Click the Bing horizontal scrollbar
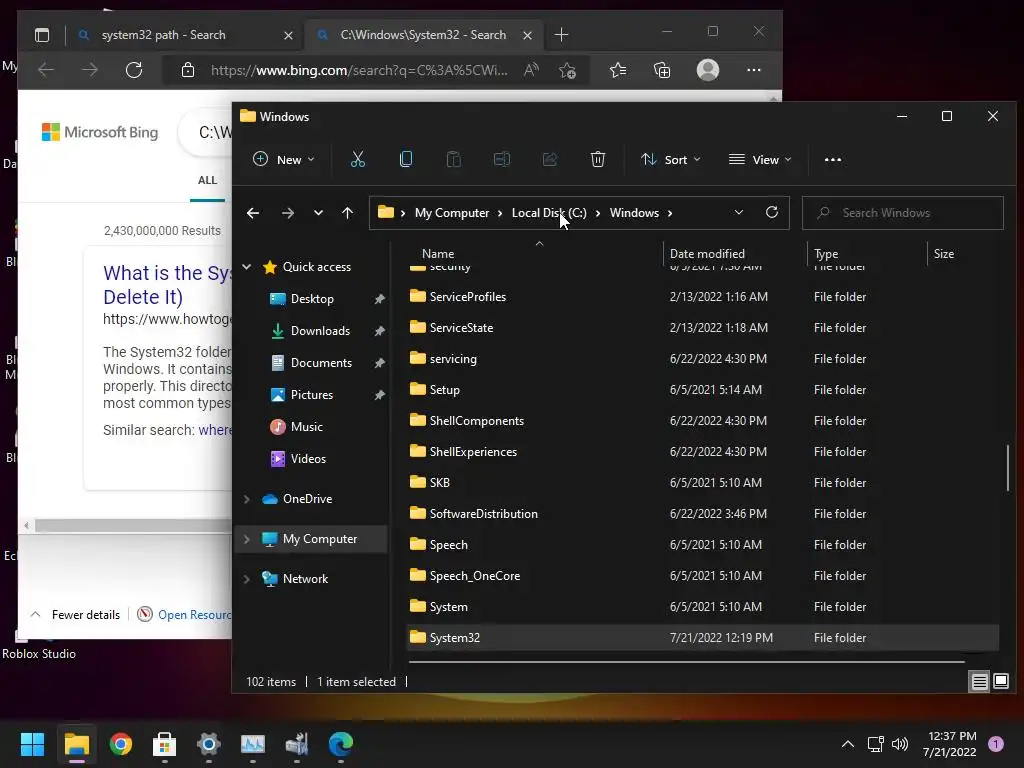This screenshot has height=768, width=1024. pyautogui.click(x=133, y=525)
